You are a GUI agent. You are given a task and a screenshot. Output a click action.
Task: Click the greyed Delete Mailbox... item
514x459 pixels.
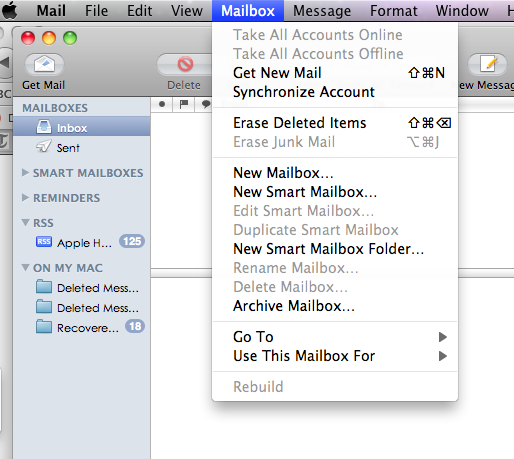[335, 287]
